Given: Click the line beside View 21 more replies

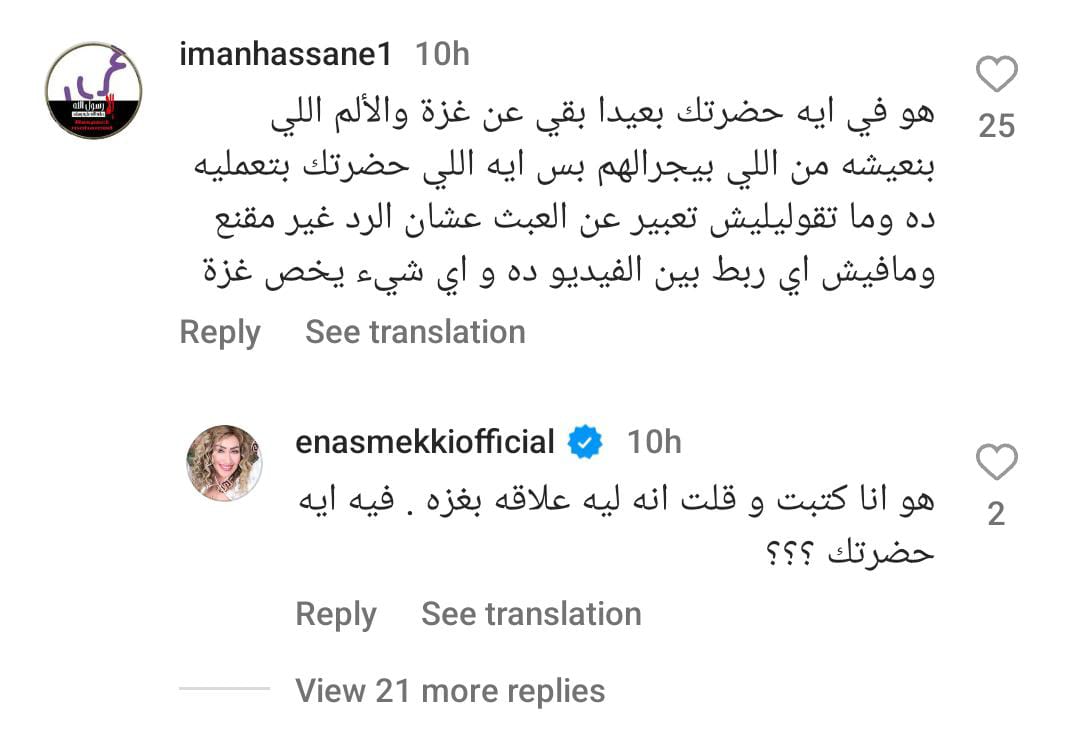Looking at the screenshot, I should (x=225, y=689).
